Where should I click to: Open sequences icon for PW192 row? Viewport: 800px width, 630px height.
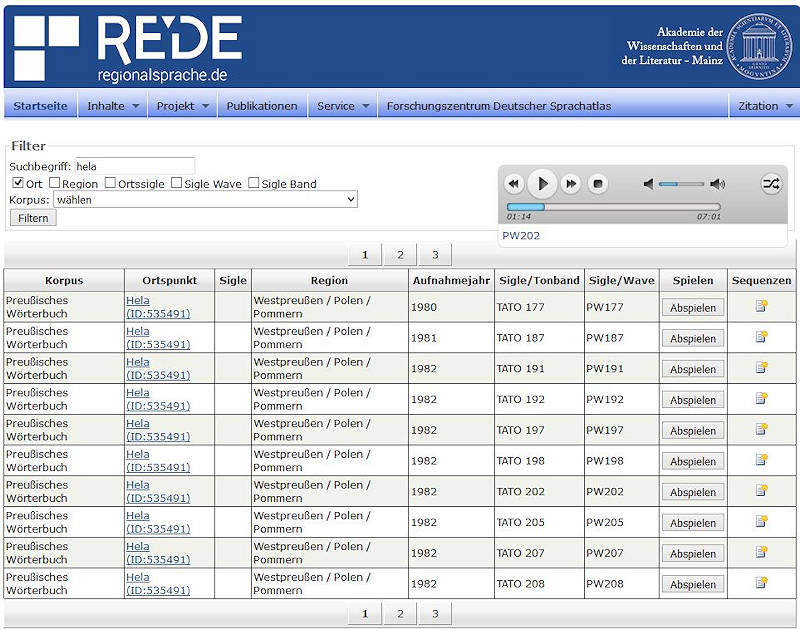tap(761, 398)
